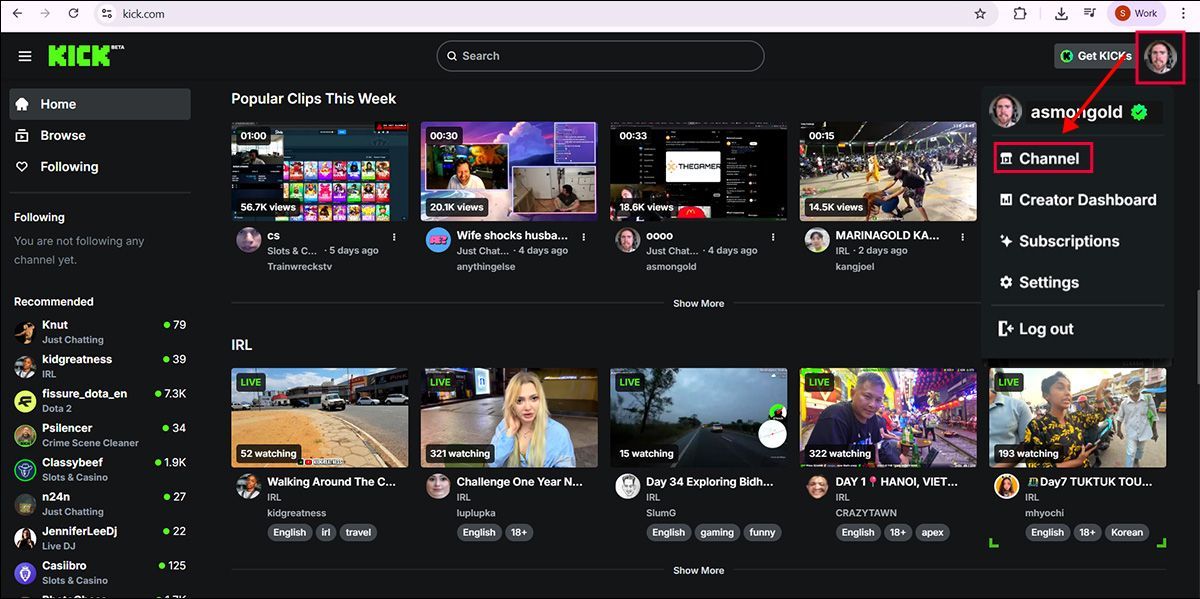Open Creator Dashboard from profile menu
The width and height of the screenshot is (1200, 599).
[x=1077, y=200]
